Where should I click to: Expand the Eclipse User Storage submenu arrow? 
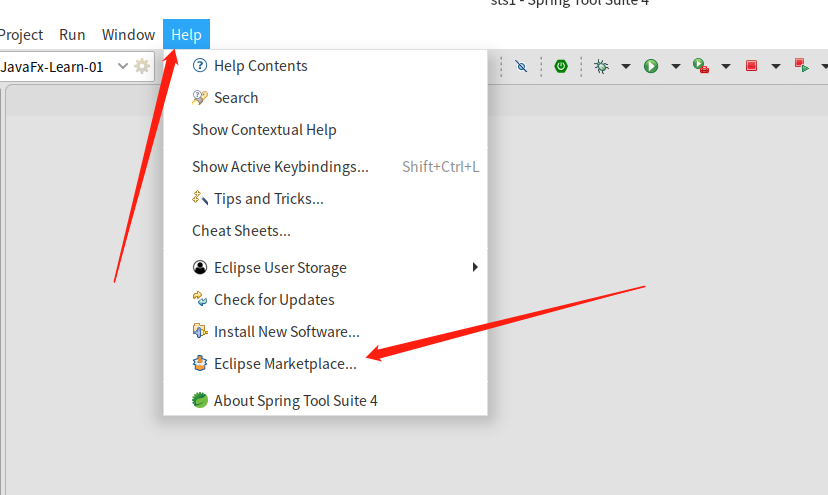click(475, 267)
